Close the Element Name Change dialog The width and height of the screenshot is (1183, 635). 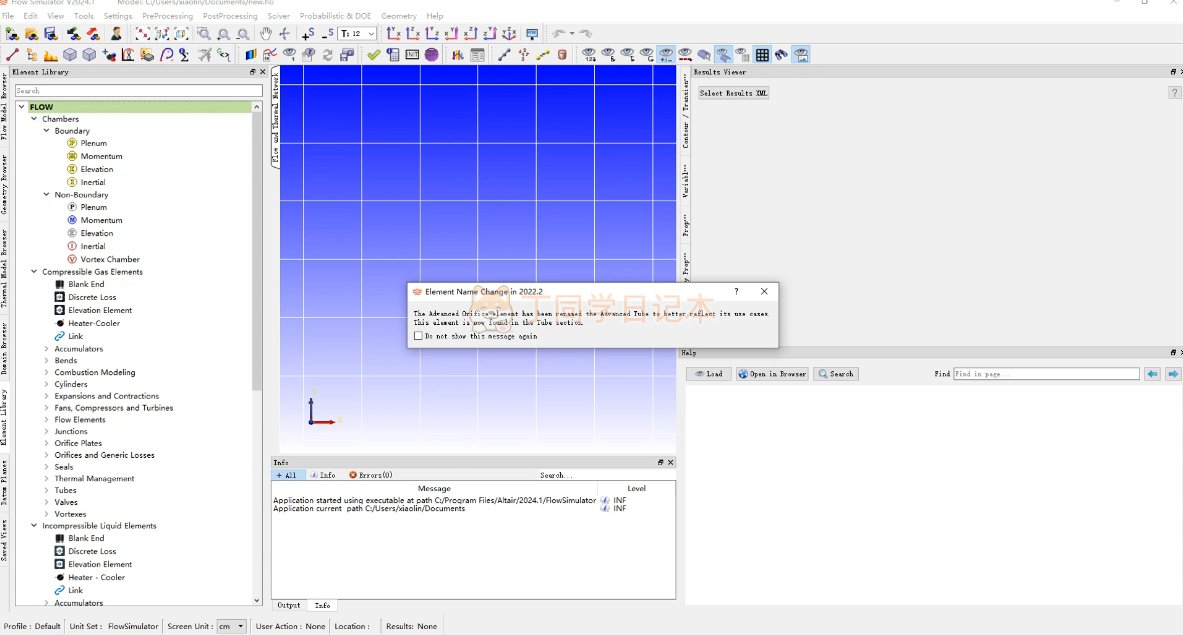coord(764,291)
